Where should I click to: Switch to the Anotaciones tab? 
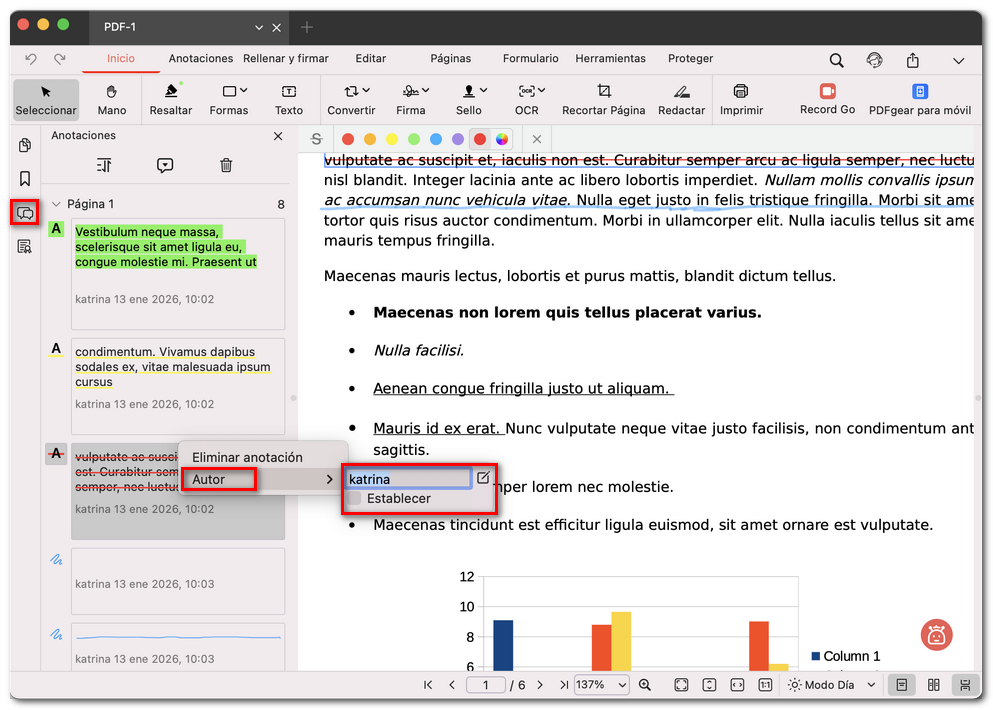[200, 59]
